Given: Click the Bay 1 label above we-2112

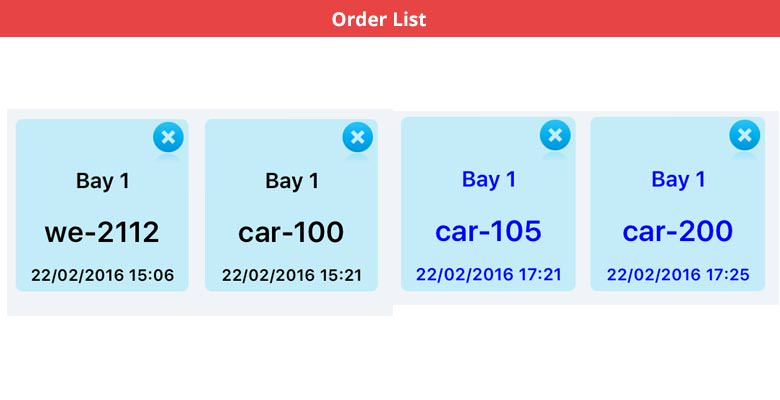Looking at the screenshot, I should (102, 181).
